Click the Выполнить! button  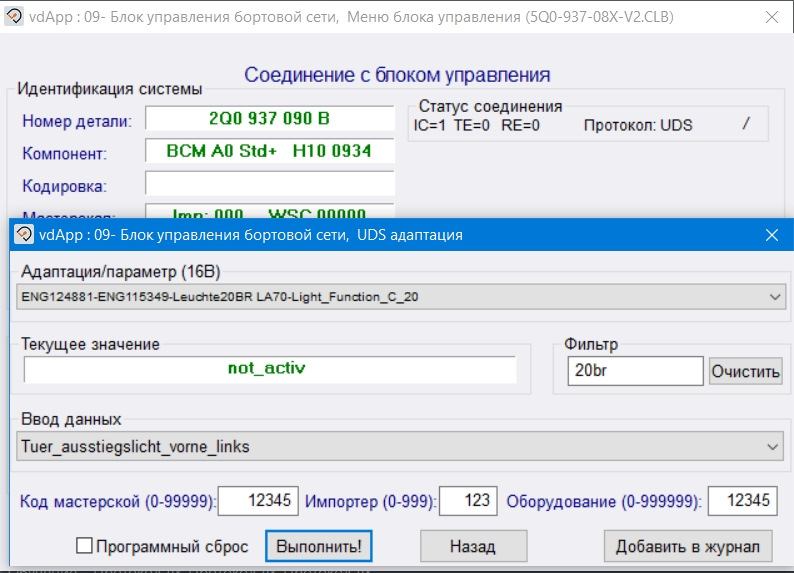coord(319,546)
